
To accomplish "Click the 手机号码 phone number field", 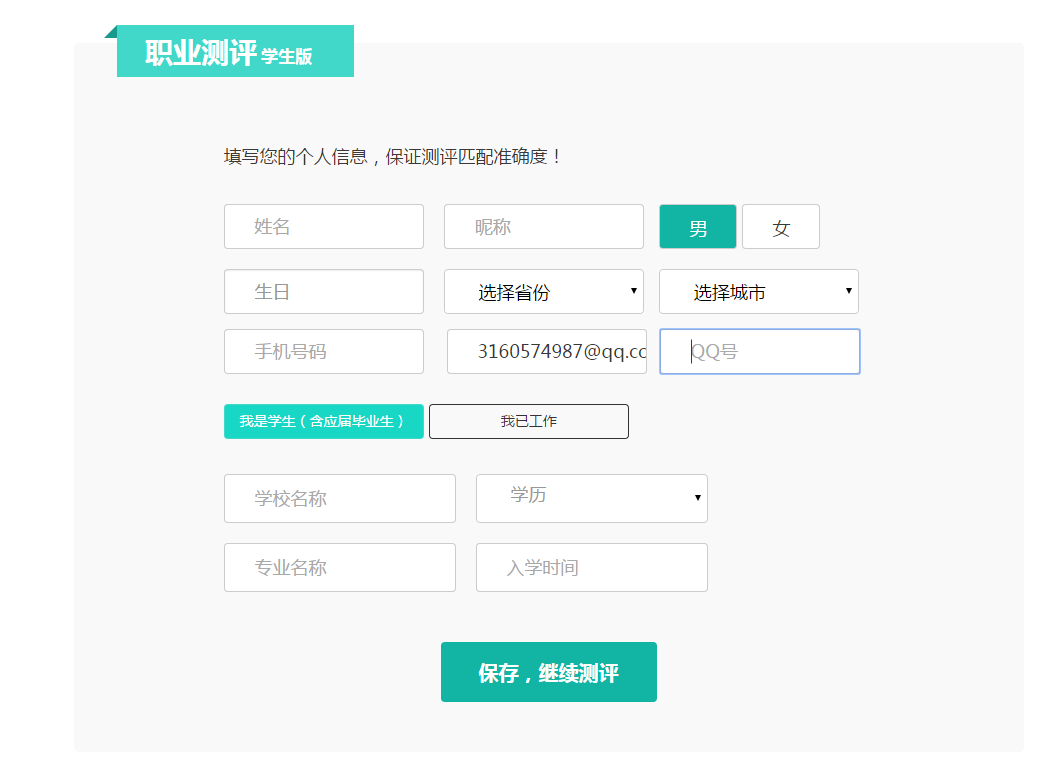I will 324,352.
